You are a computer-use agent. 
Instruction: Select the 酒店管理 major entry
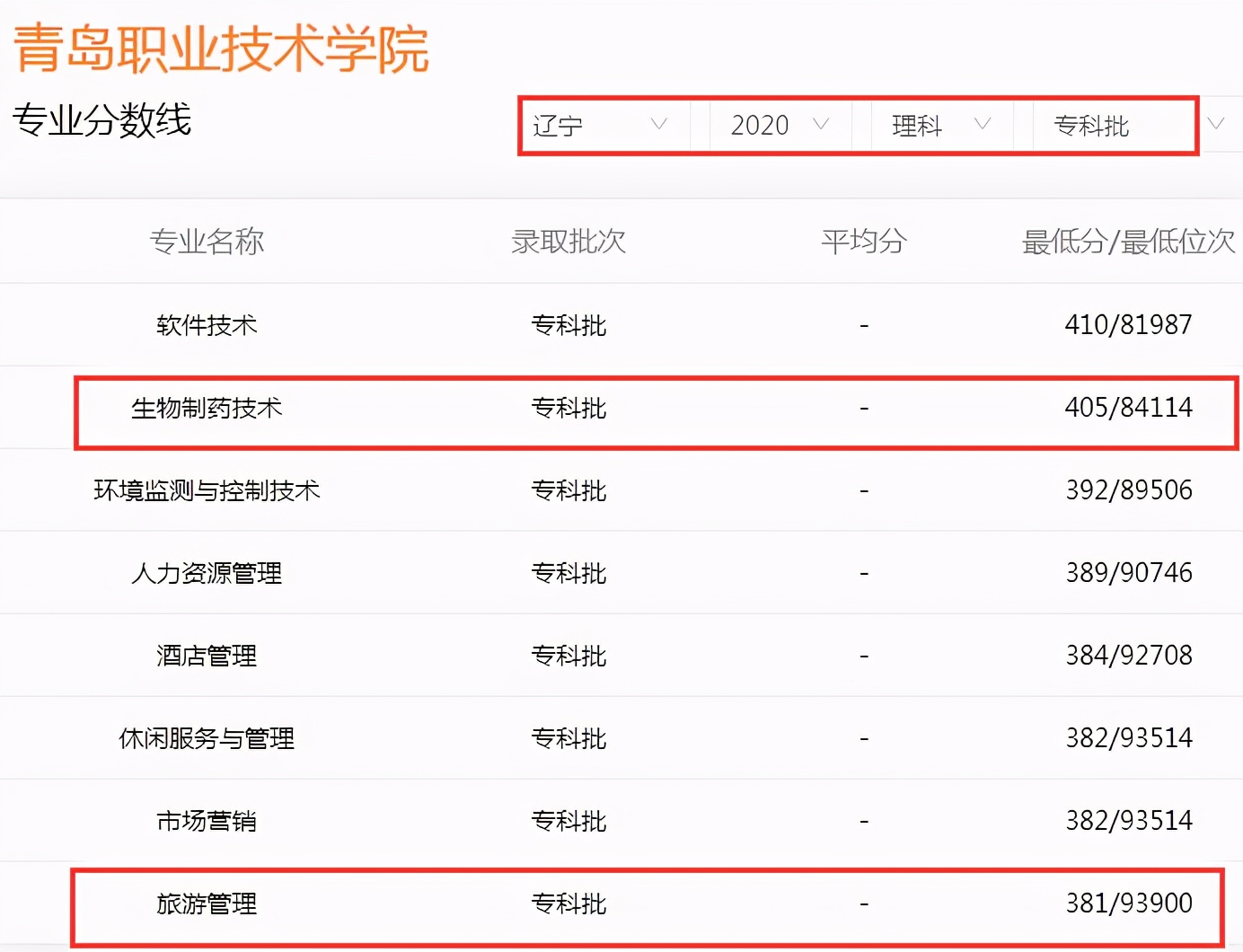(x=206, y=656)
